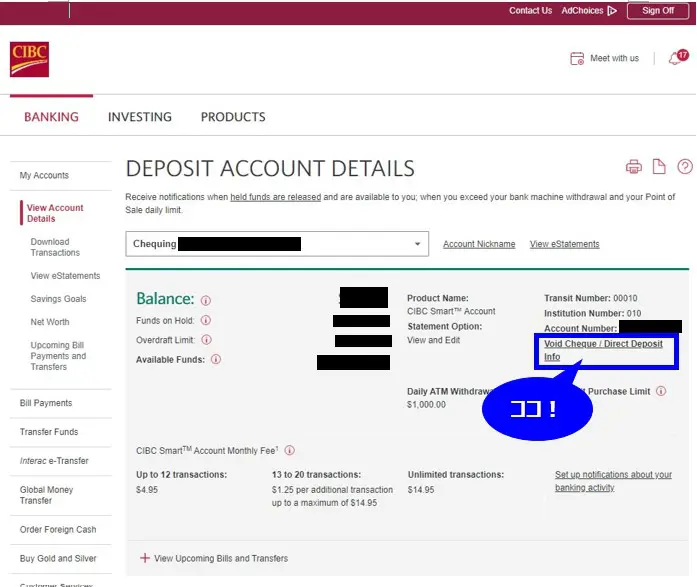
Task: Click the document export icon
Action: [659, 167]
